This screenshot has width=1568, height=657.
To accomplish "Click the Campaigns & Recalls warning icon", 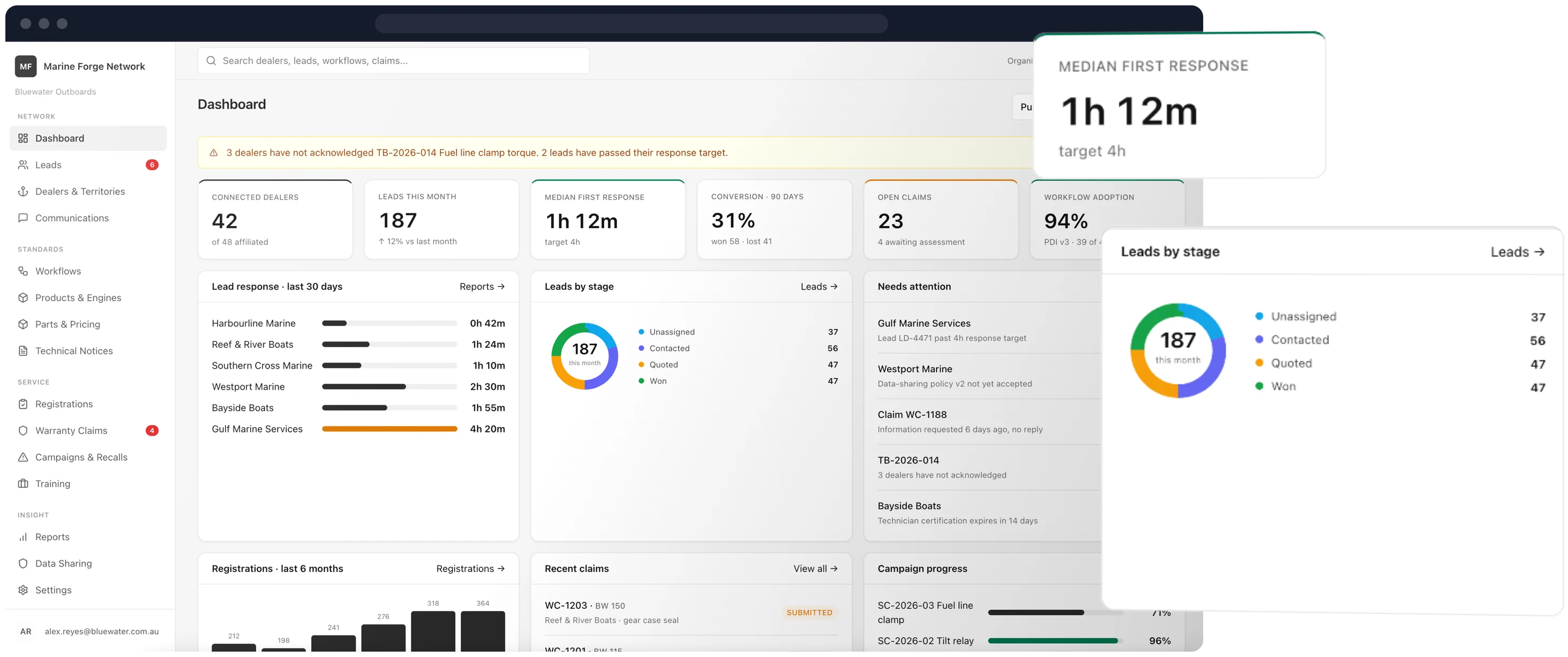I will tap(23, 457).
